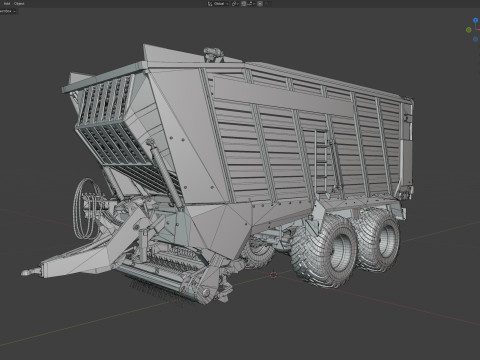Open the snapping options dropdown
Viewport: 480px width, 360px height.
tap(251, 4)
